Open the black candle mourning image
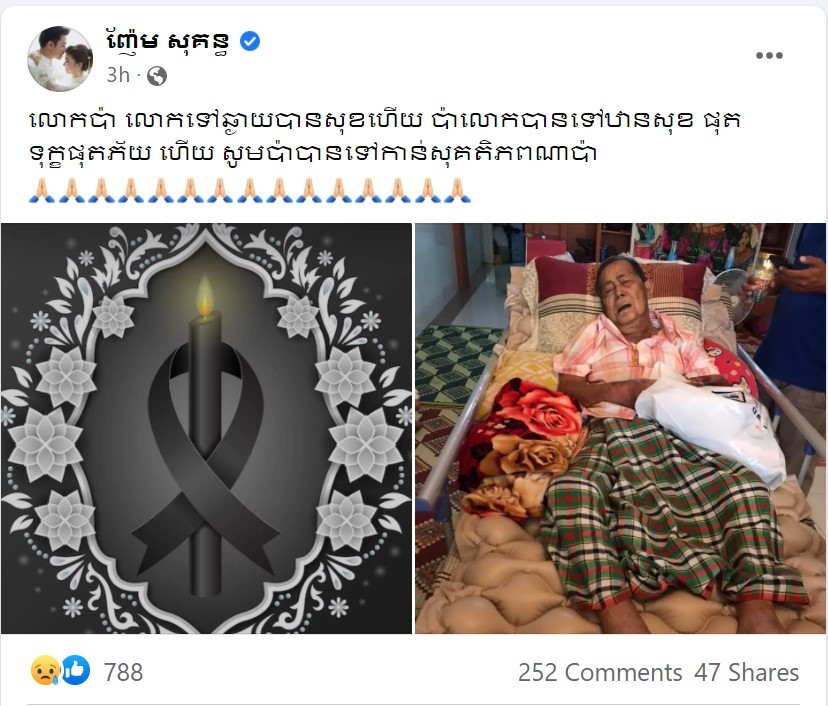828x706 pixels. tap(206, 428)
